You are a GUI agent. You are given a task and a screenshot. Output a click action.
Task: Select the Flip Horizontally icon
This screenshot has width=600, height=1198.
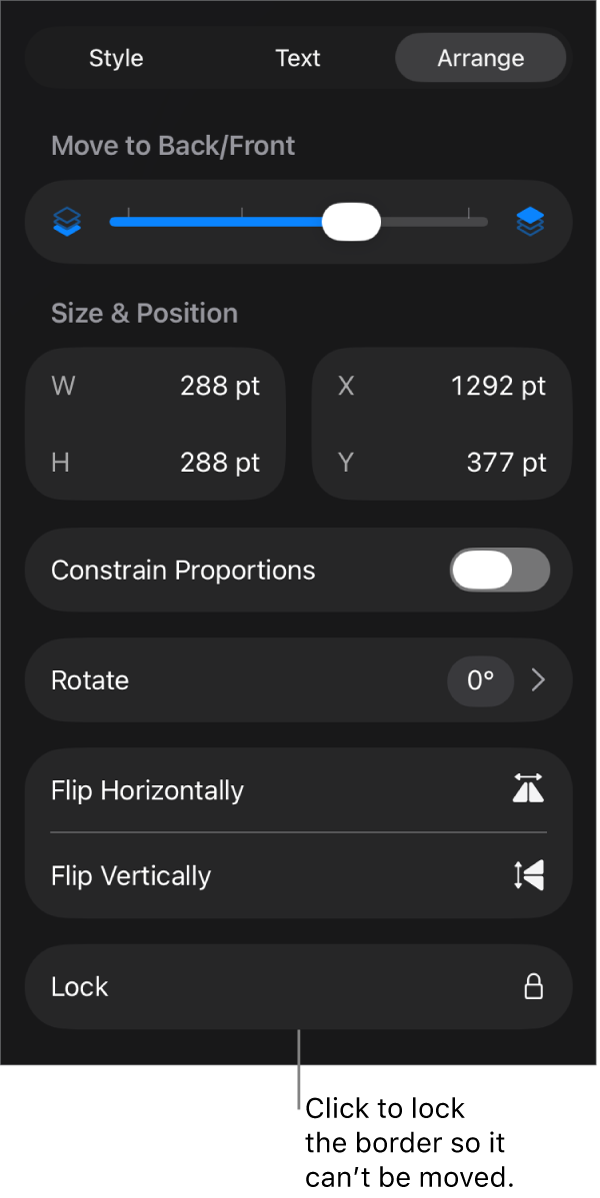(528, 789)
